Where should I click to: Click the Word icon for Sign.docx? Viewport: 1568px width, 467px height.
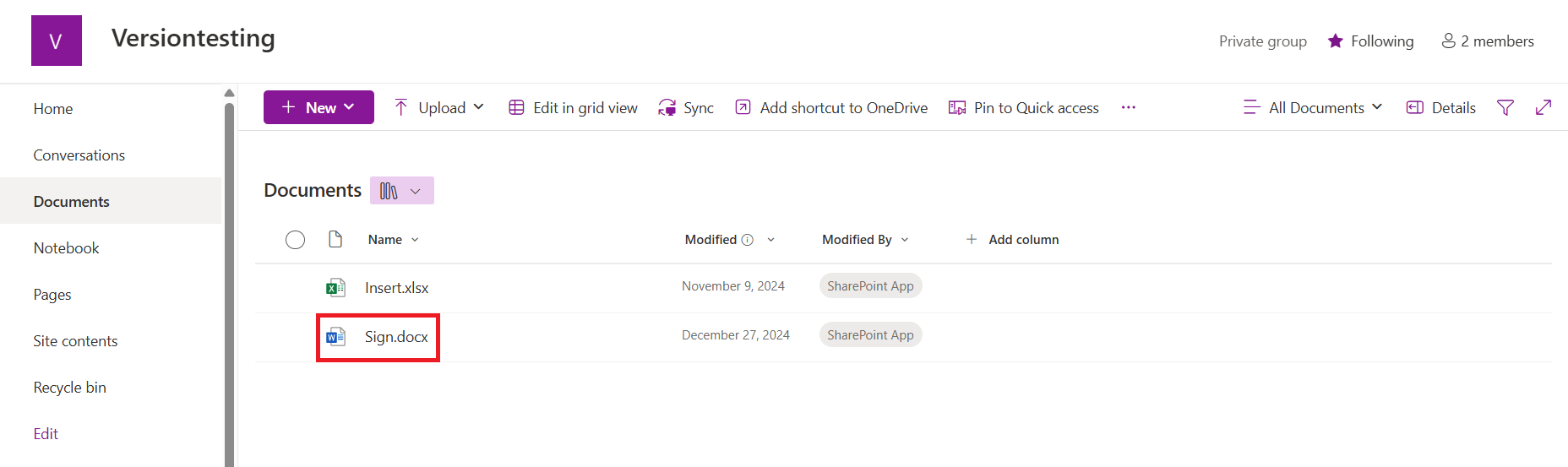click(335, 337)
